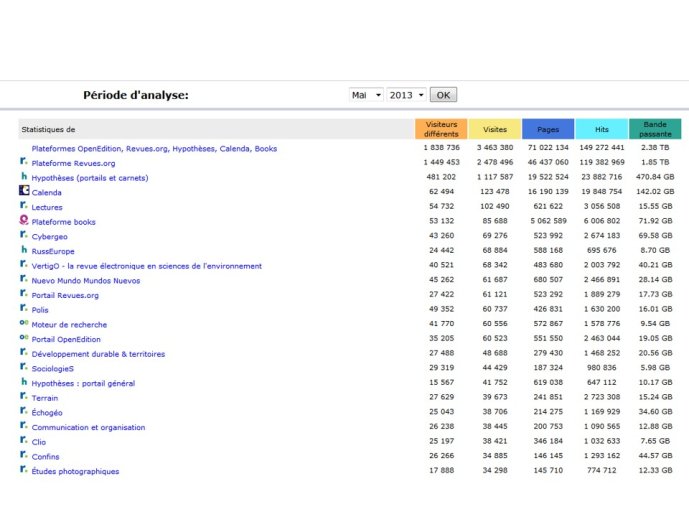
Task: Click the Hits column header
Action: point(602,129)
